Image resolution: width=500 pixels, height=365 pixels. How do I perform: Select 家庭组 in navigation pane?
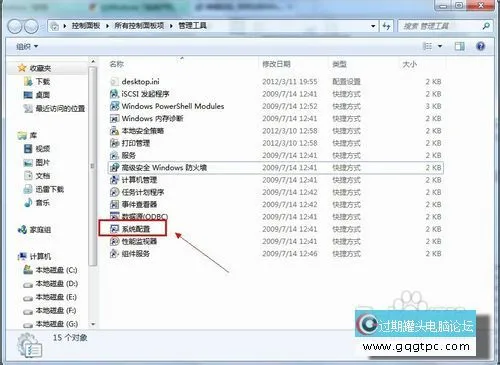click(x=40, y=230)
